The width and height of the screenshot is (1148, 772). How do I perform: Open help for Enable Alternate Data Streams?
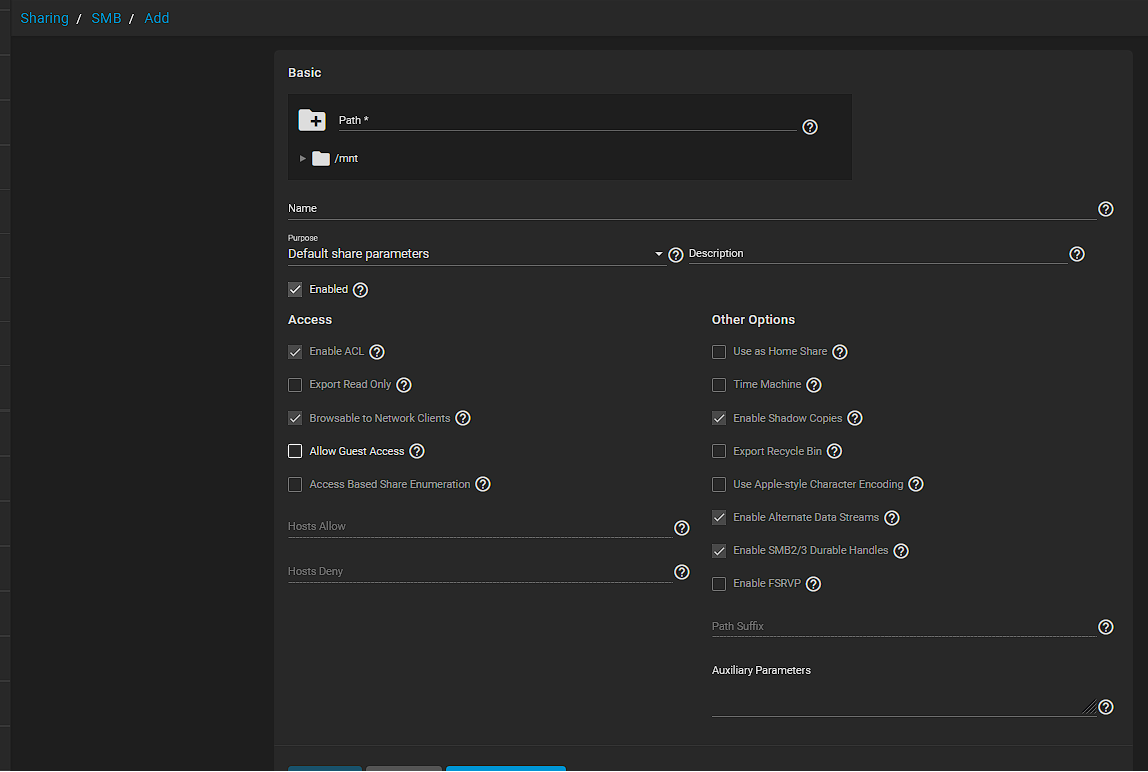coord(891,518)
